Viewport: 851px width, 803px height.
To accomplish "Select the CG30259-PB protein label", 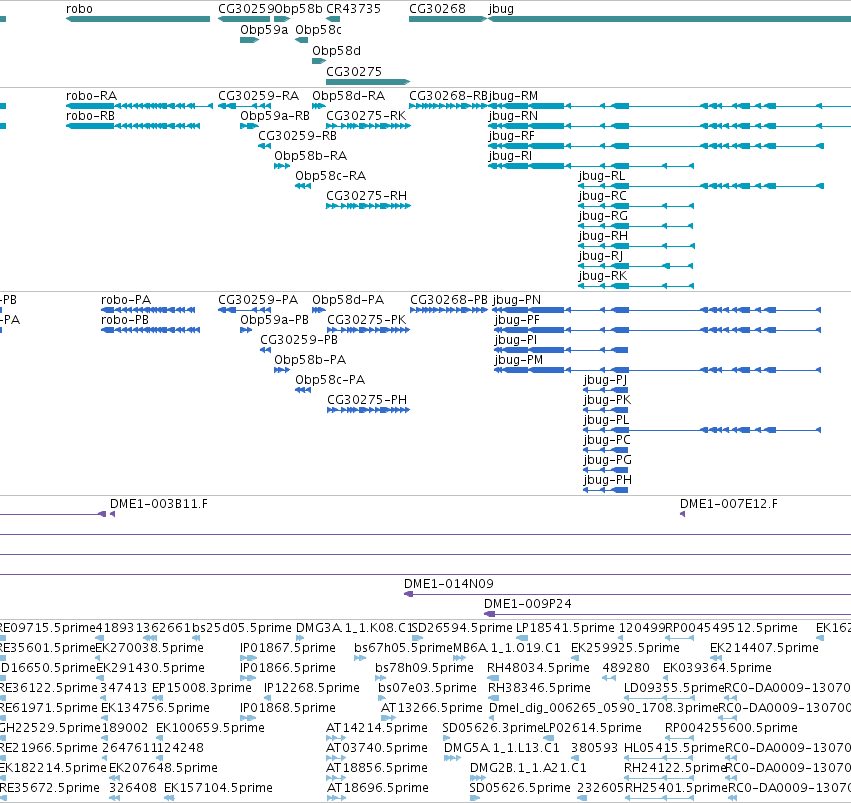I will coord(299,340).
